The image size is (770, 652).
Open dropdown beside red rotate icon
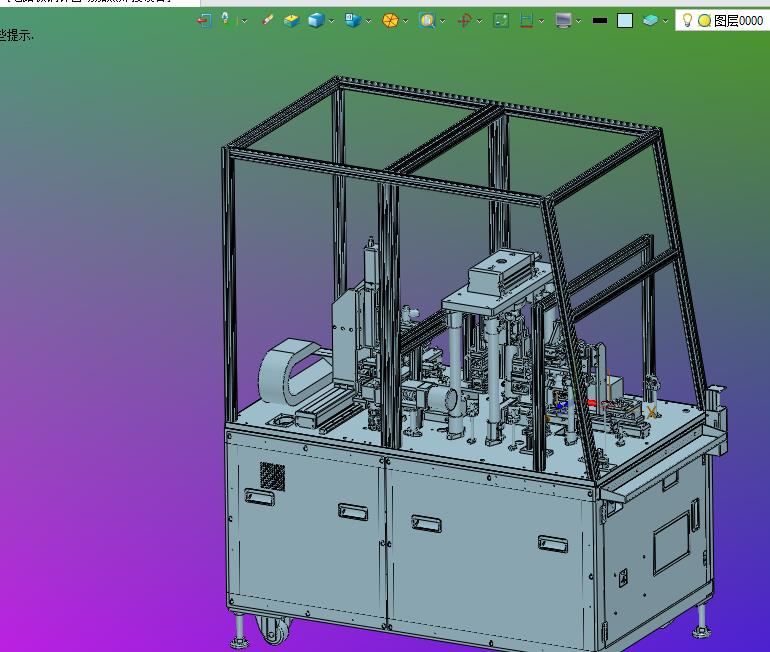coord(479,21)
